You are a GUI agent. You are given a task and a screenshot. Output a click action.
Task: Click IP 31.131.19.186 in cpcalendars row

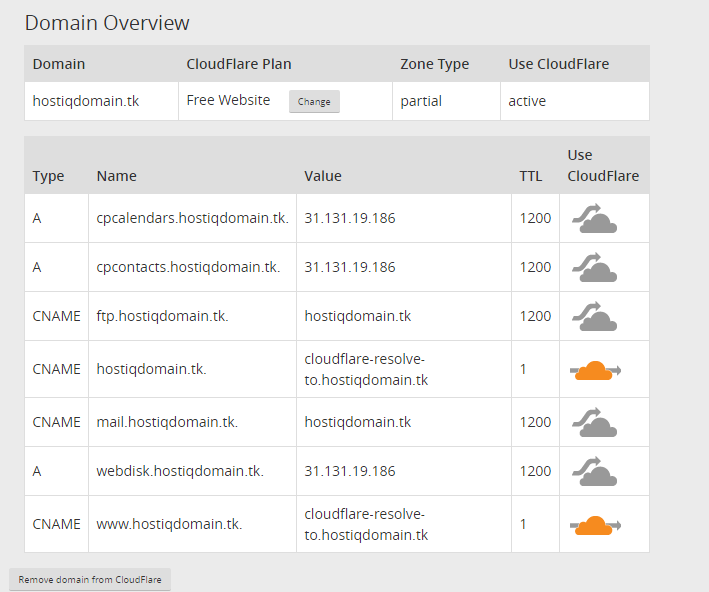[x=350, y=218]
